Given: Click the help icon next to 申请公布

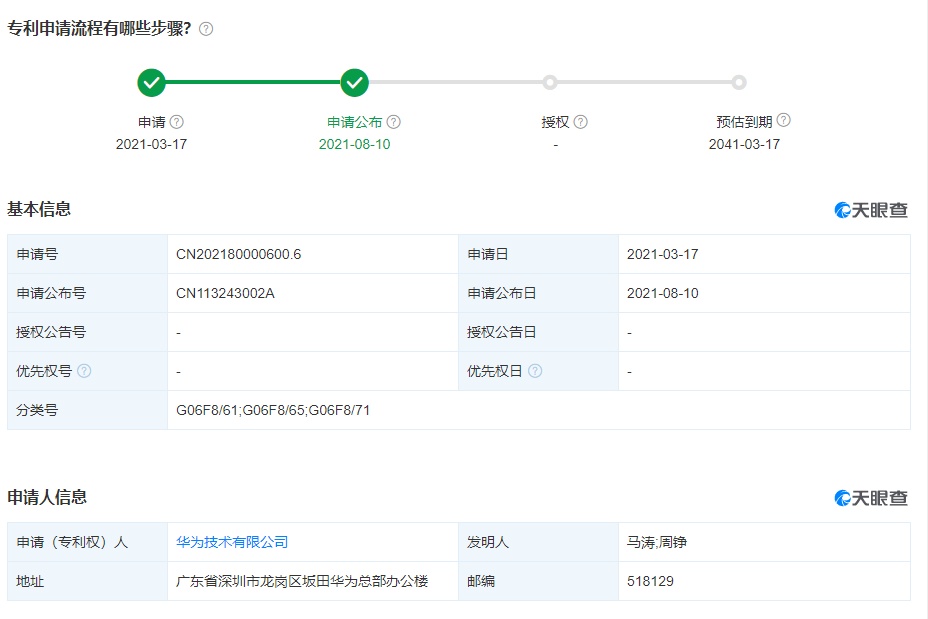Looking at the screenshot, I should pyautogui.click(x=394, y=122).
